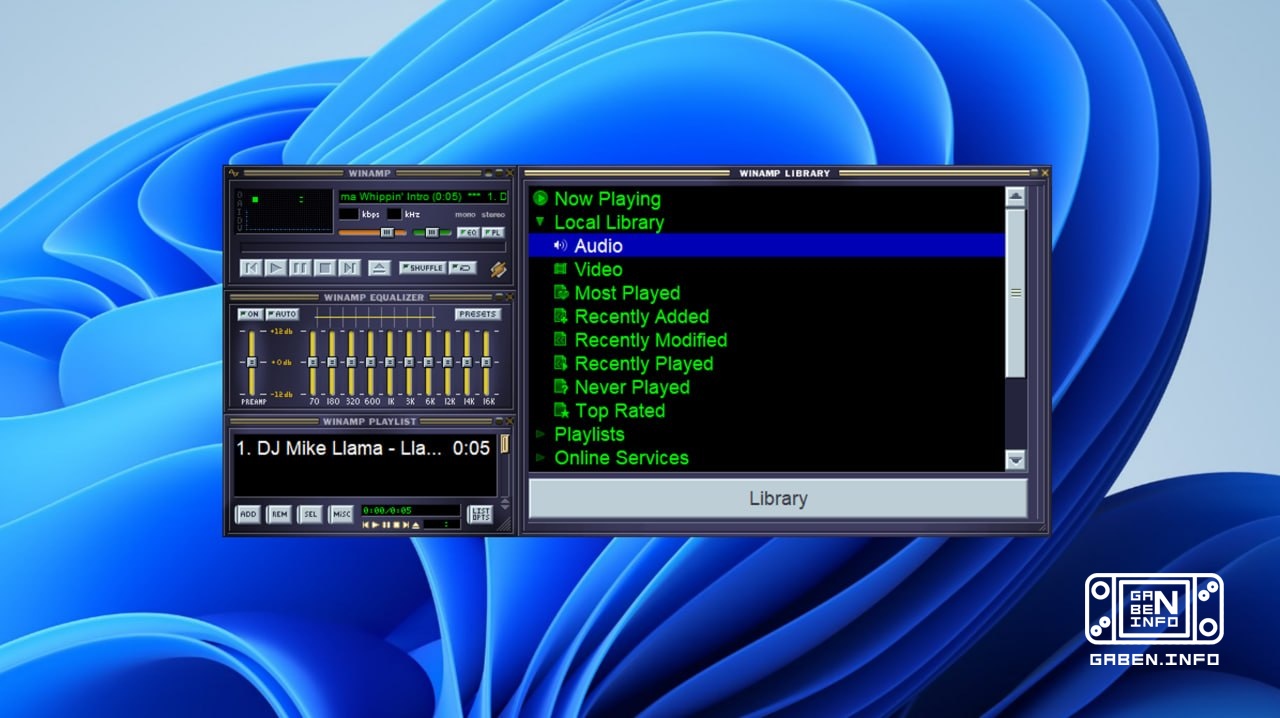Viewport: 1280px width, 718px height.
Task: Click the Play button in the Winamp main window
Action: coord(276,268)
